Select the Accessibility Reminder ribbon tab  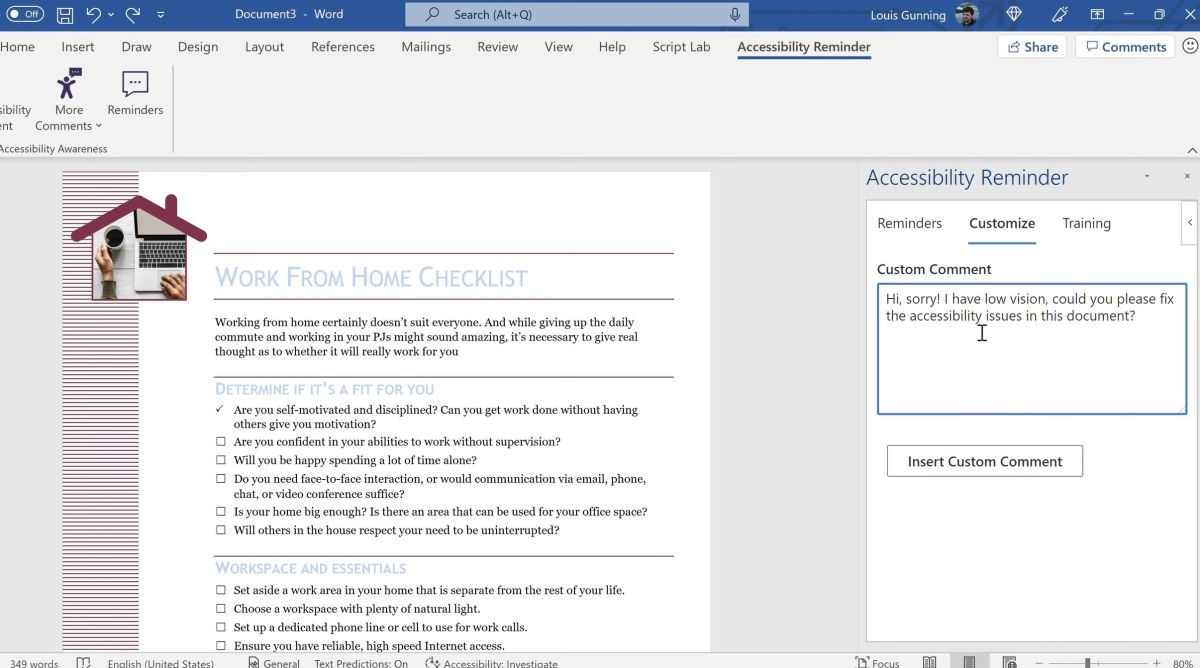pos(804,47)
